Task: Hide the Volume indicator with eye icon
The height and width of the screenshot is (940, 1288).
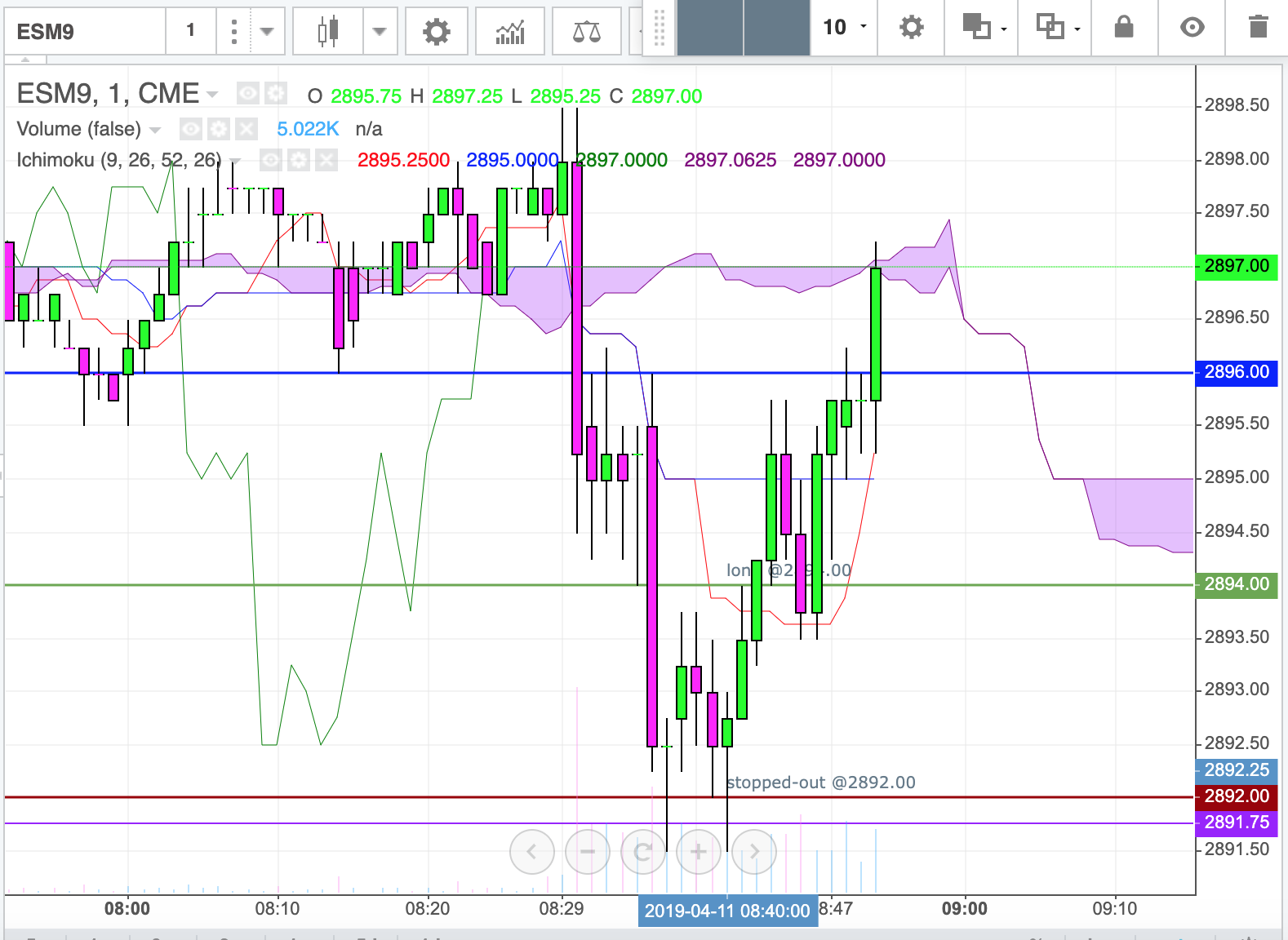Action: click(x=191, y=129)
